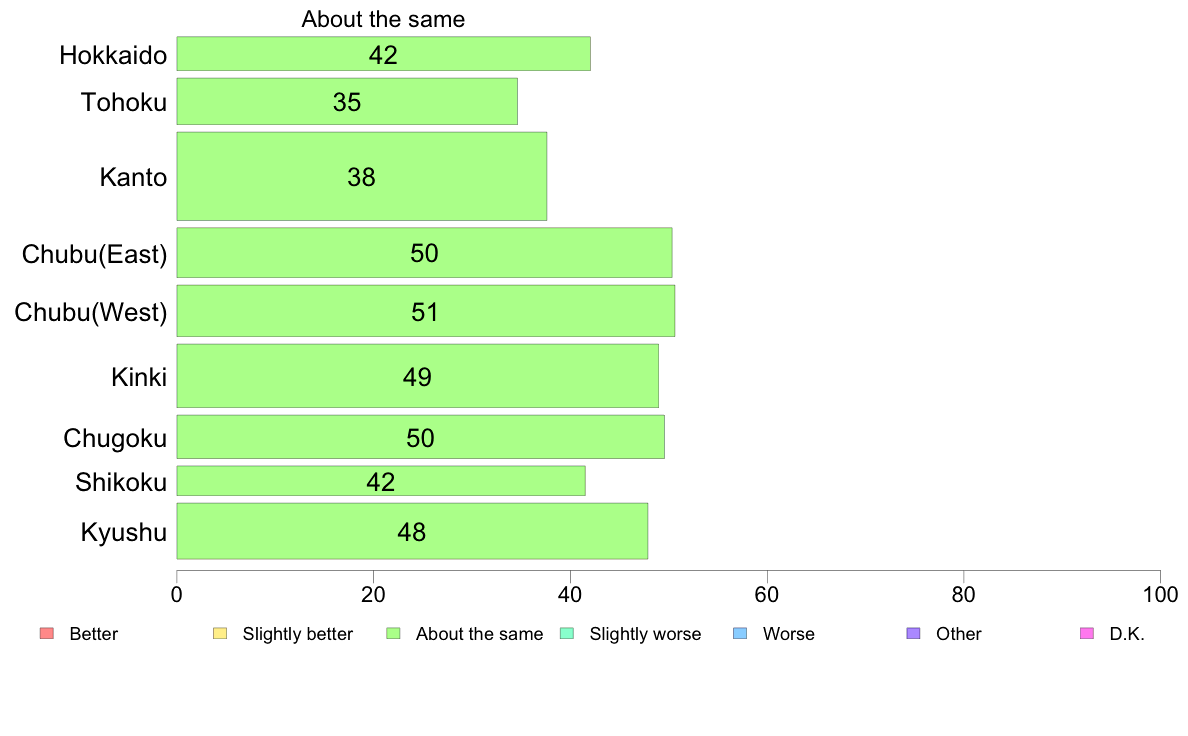Click the Kyushu region label
Image resolution: width=1188 pixels, height=736 pixels.
tap(123, 532)
